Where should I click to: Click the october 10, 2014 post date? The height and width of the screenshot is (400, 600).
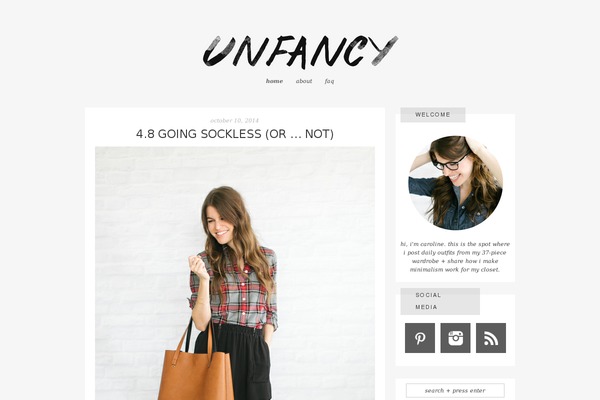click(x=235, y=120)
